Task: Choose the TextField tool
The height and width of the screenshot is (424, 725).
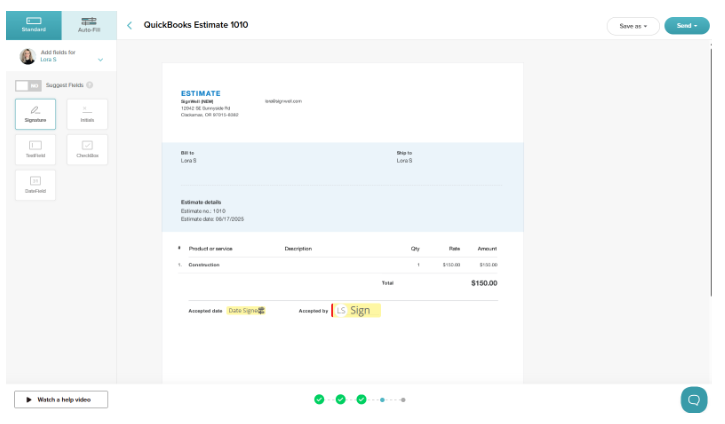Action: click(x=35, y=149)
